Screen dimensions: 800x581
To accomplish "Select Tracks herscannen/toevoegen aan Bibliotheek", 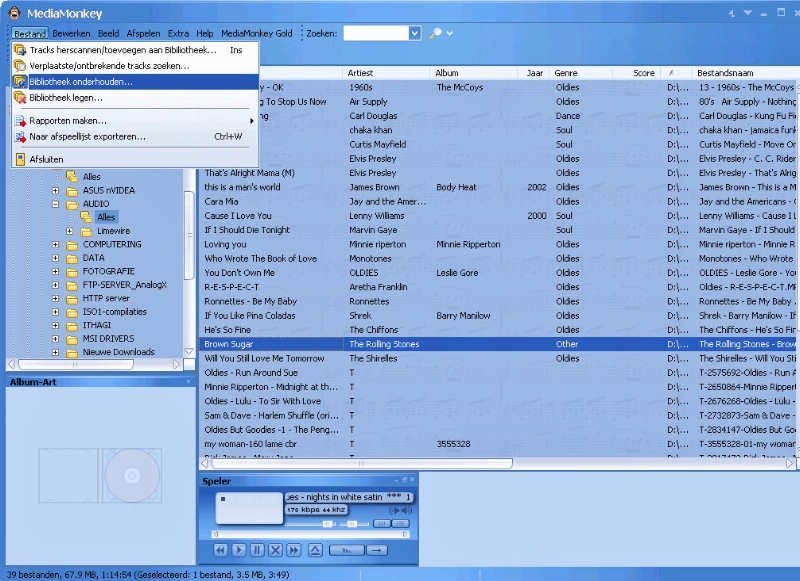I will [x=135, y=50].
